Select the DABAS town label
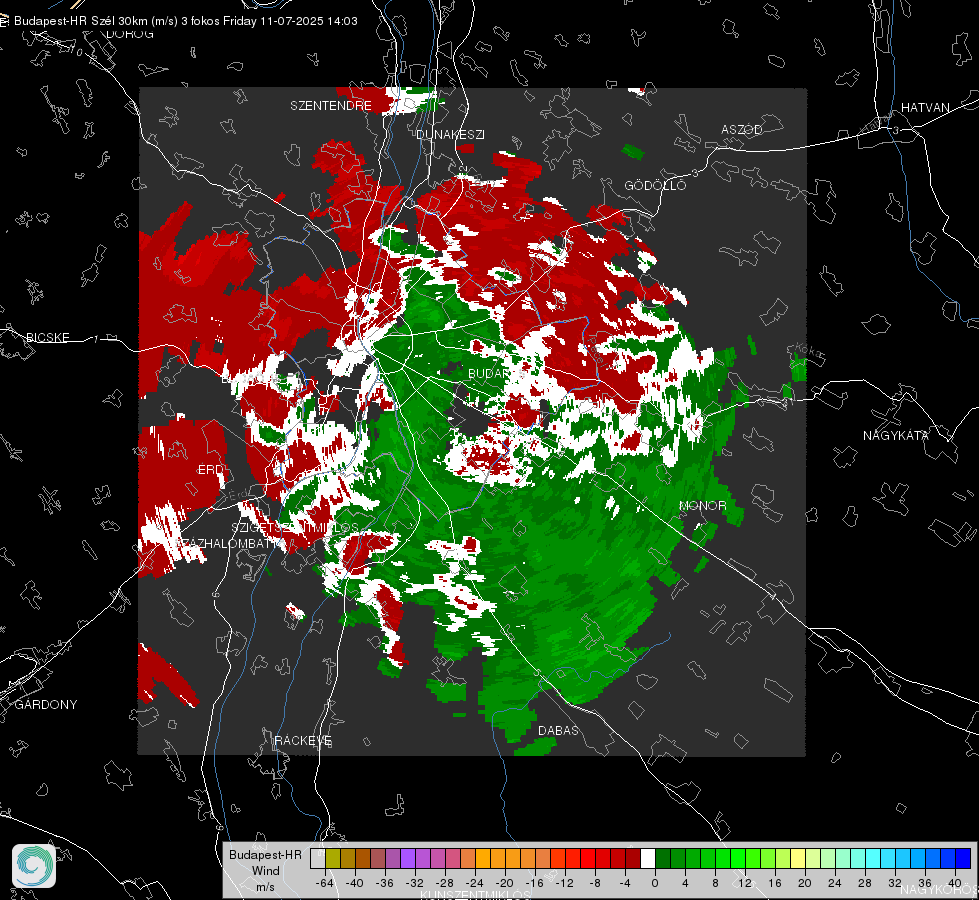This screenshot has height=900, width=979. point(558,730)
